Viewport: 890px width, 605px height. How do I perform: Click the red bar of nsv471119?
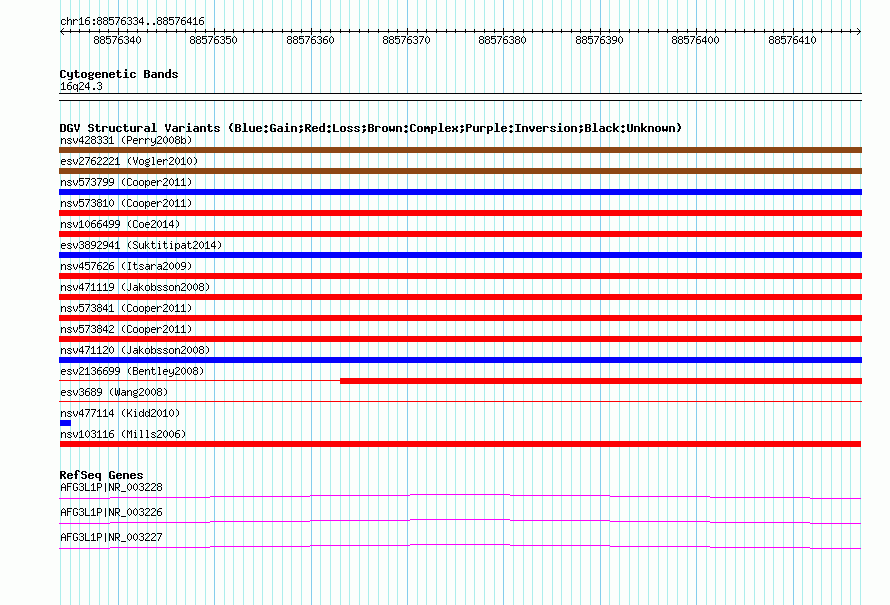pos(460,297)
